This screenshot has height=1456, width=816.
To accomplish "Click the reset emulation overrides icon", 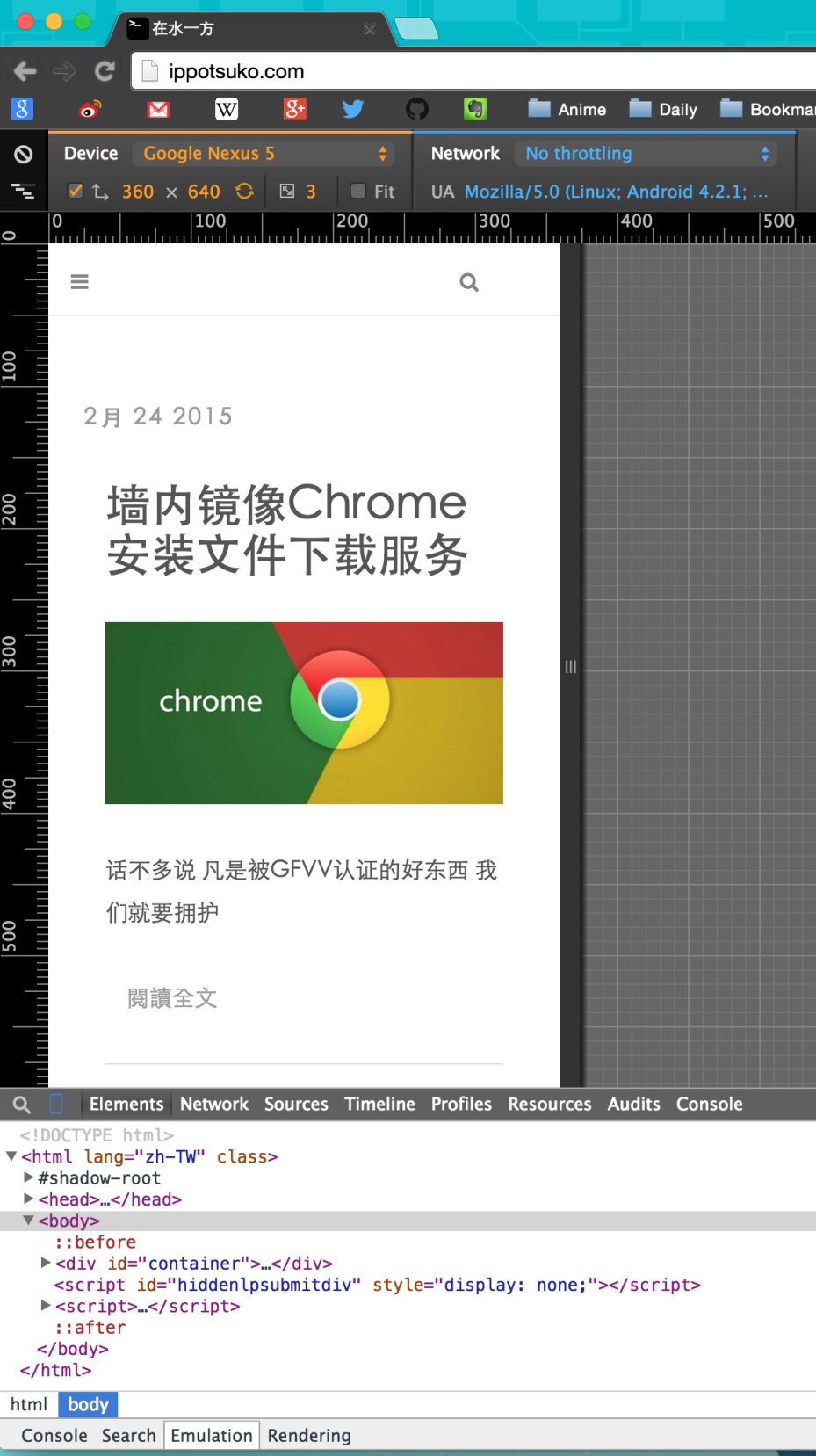I will tap(24, 155).
